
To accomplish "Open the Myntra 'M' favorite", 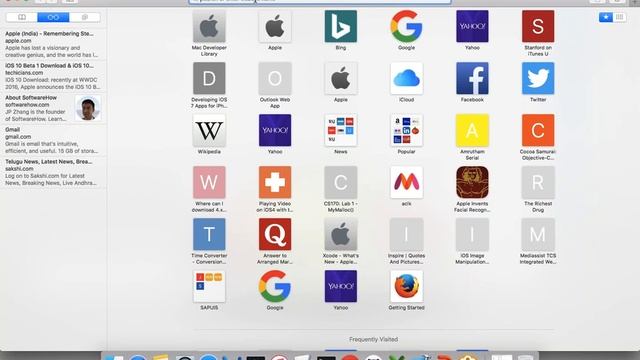I will 406,182.
